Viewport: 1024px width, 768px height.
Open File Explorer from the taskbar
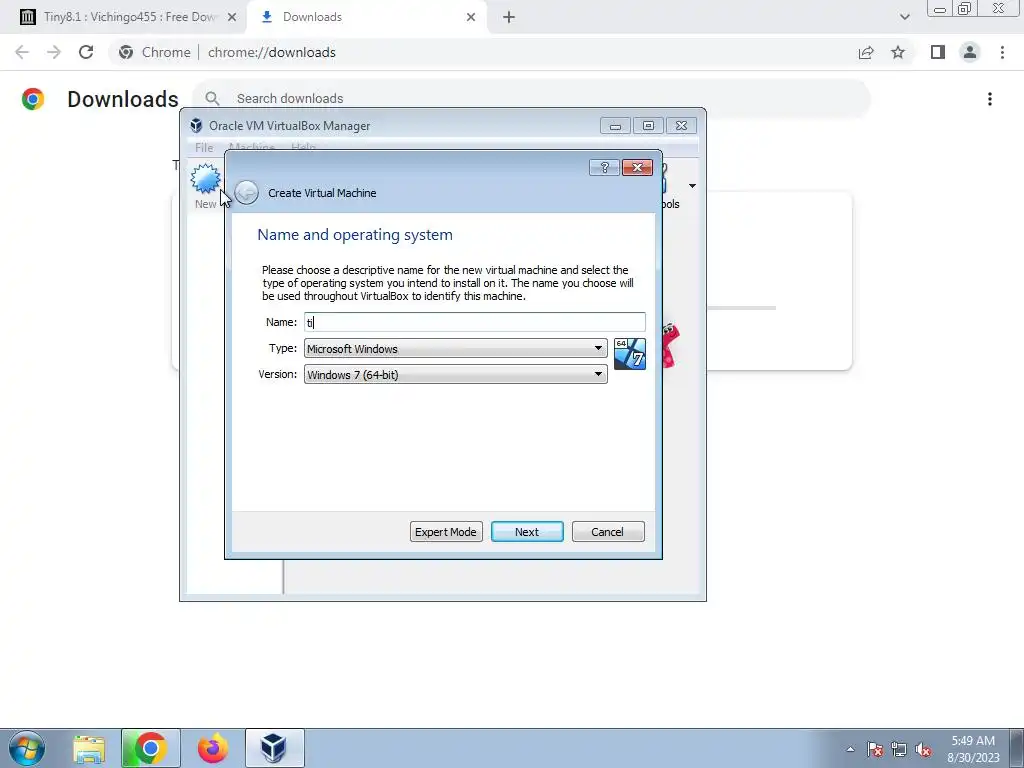(x=89, y=748)
